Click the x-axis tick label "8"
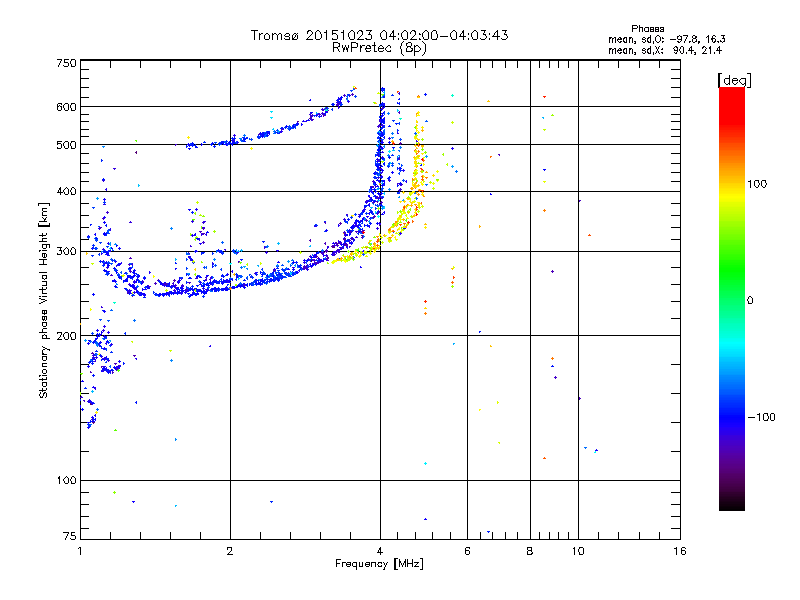The width and height of the screenshot is (800, 600). (x=530, y=551)
